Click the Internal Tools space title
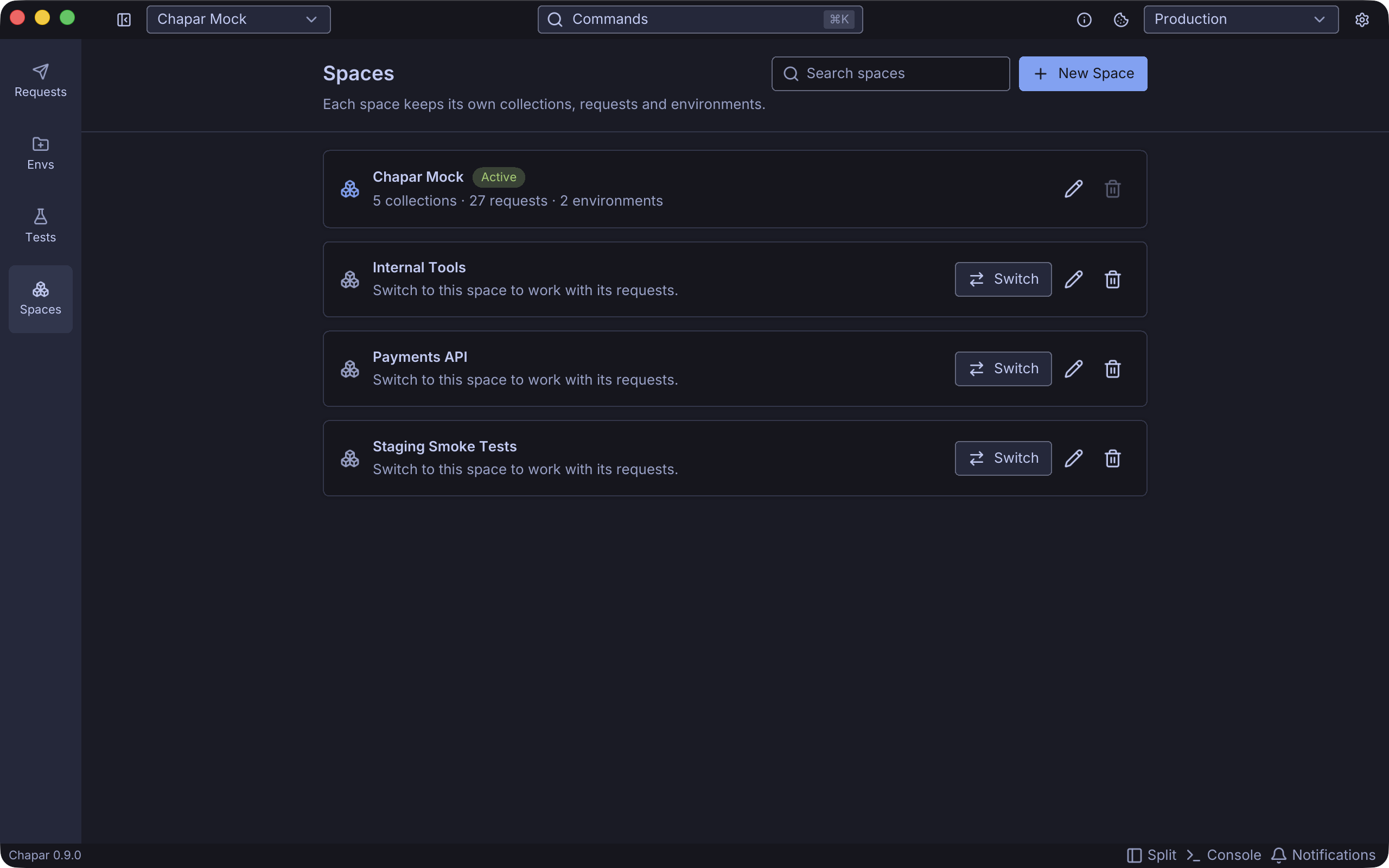Image resolution: width=1389 pixels, height=868 pixels. [x=419, y=267]
